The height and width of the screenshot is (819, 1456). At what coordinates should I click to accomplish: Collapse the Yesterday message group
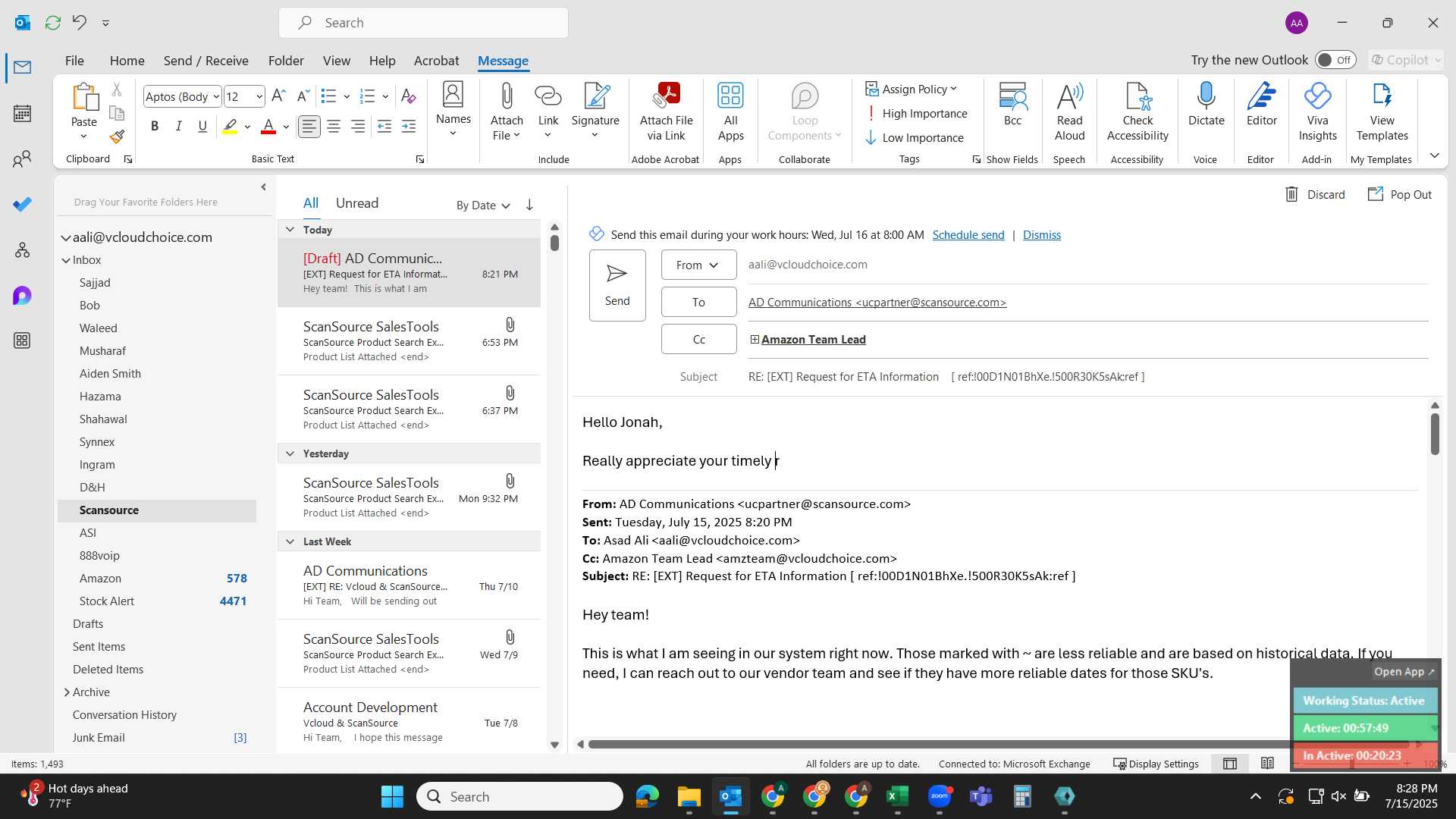pyautogui.click(x=290, y=453)
